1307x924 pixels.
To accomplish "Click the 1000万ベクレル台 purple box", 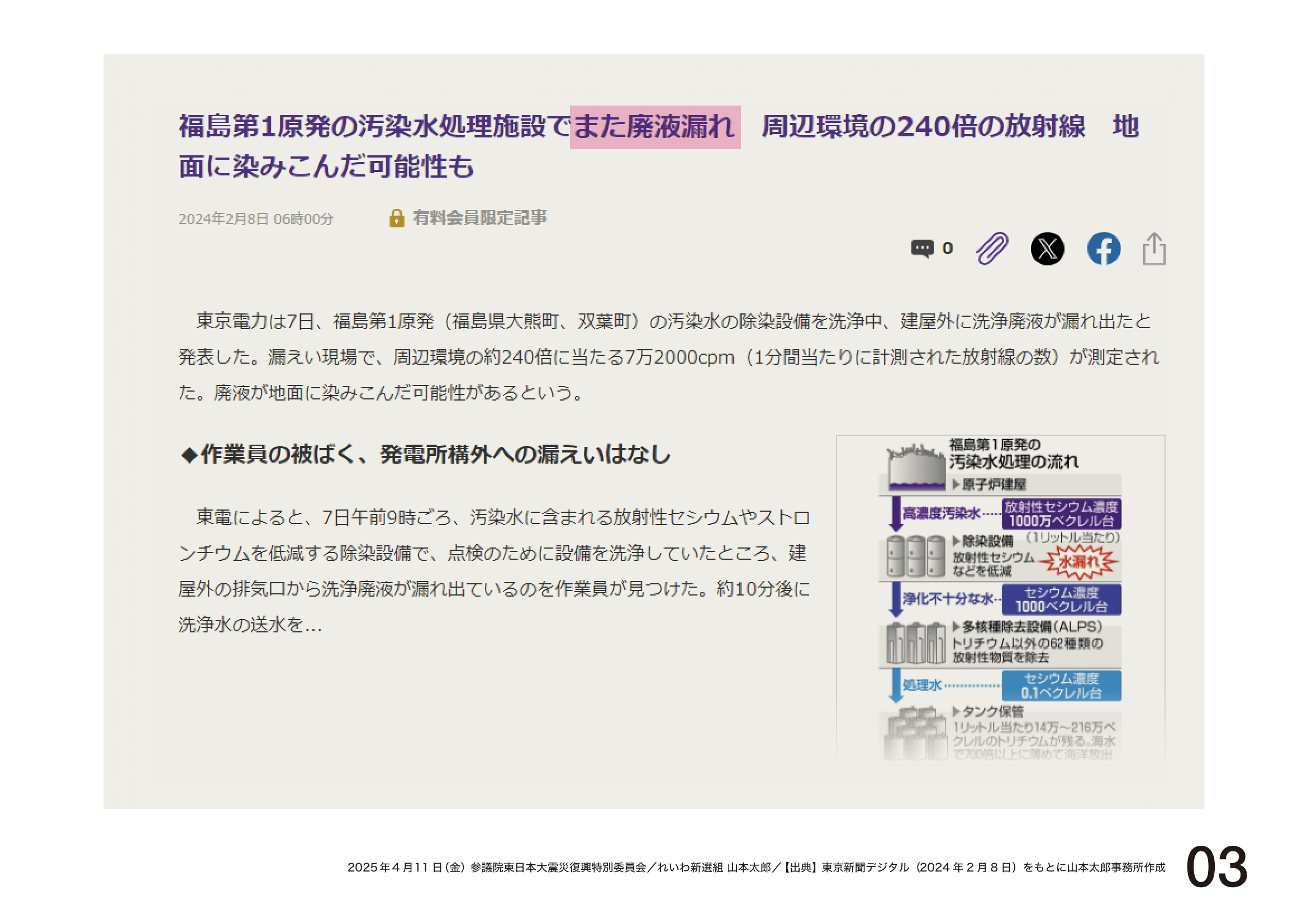I will [x=1061, y=514].
